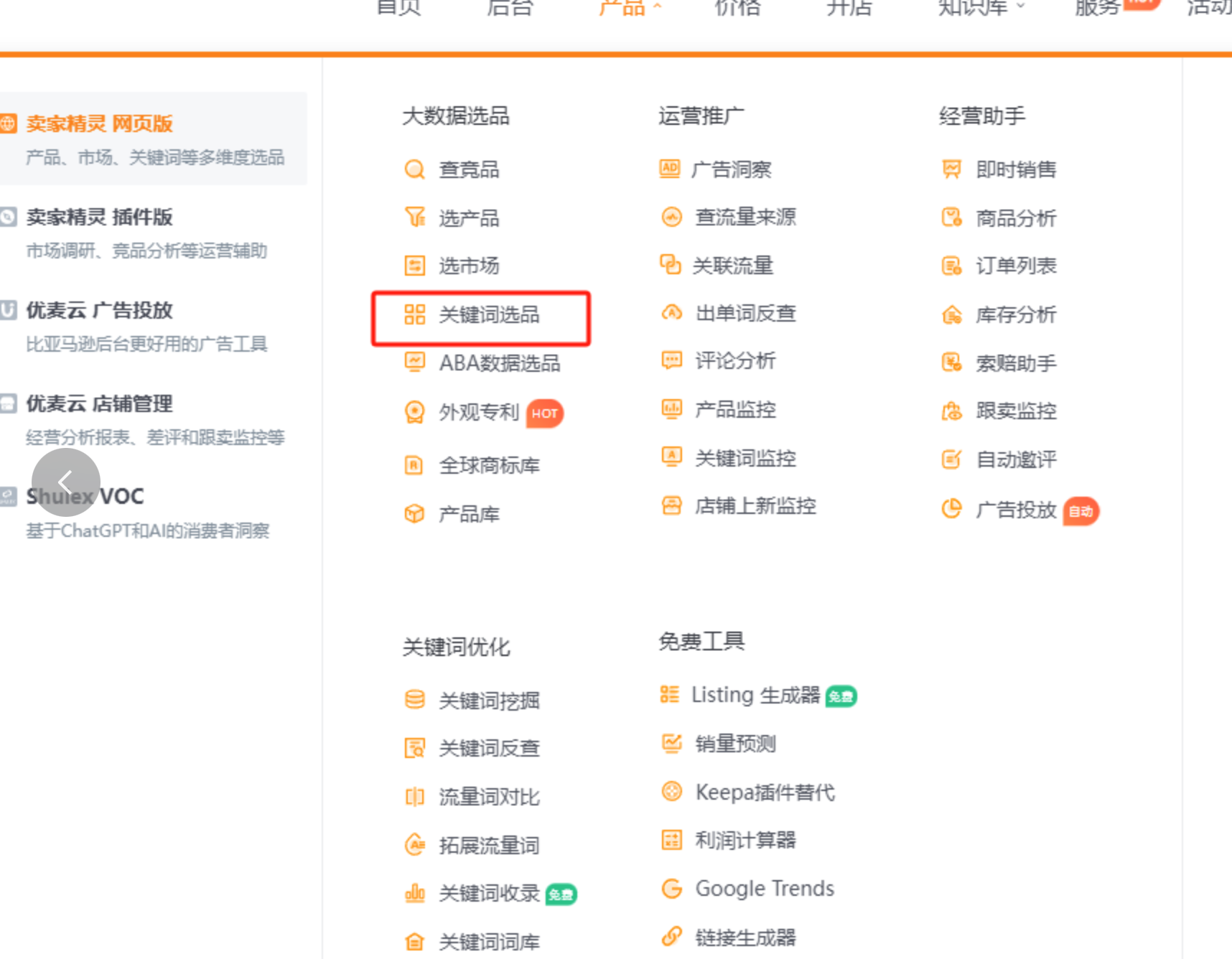Click the 商品分析 icon
Image resolution: width=1232 pixels, height=959 pixels.
(x=951, y=217)
